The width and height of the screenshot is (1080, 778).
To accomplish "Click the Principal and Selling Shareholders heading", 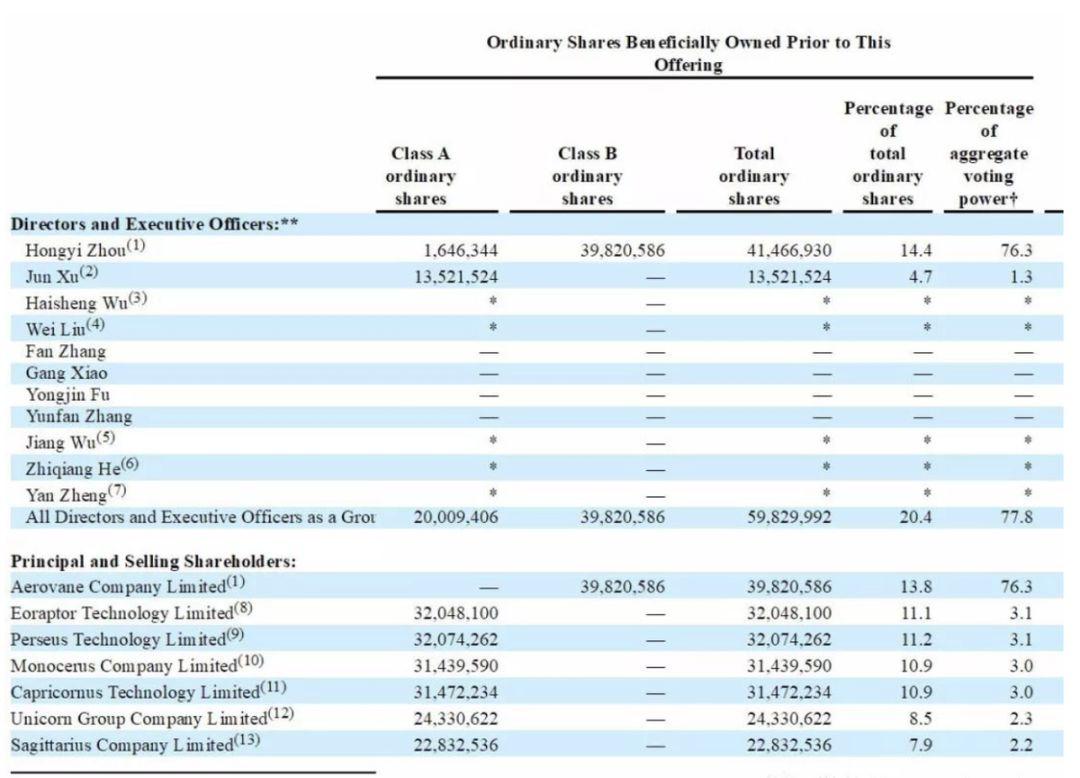I will (153, 561).
